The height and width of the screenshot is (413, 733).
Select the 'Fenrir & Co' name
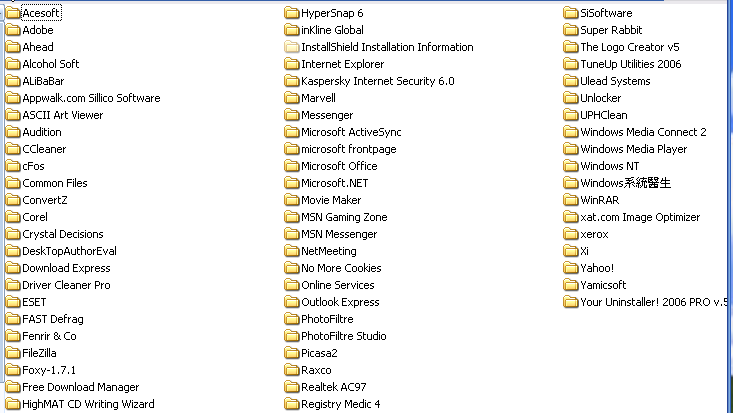point(49,336)
